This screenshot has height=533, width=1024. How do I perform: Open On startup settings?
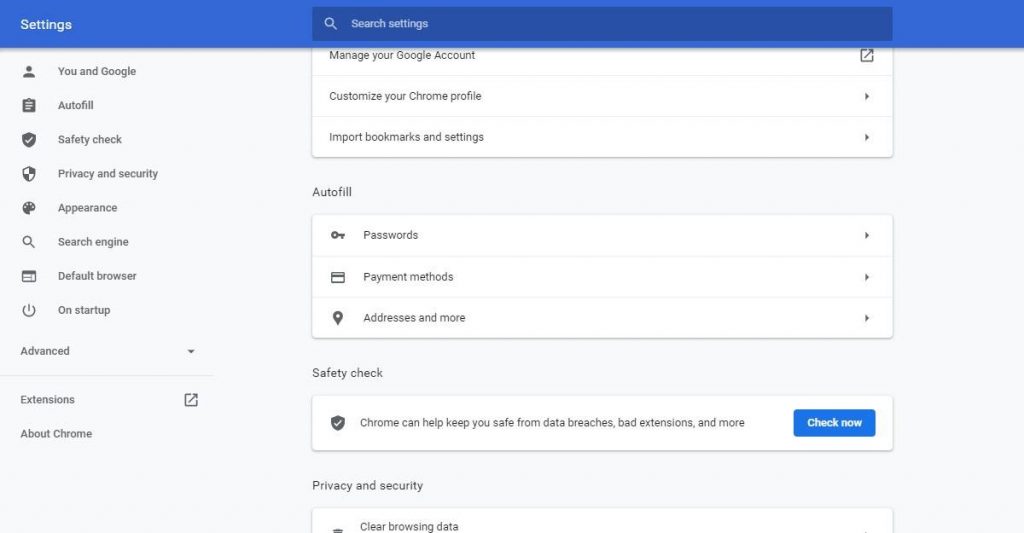[x=84, y=310]
